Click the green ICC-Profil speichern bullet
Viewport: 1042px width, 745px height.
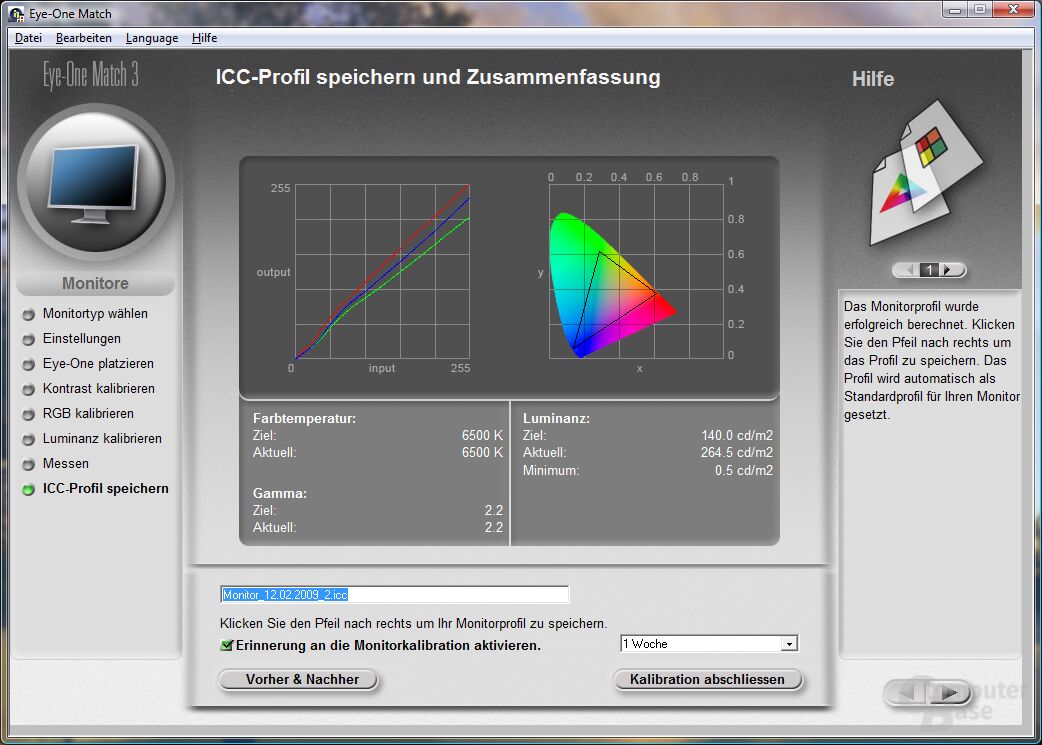click(x=29, y=489)
